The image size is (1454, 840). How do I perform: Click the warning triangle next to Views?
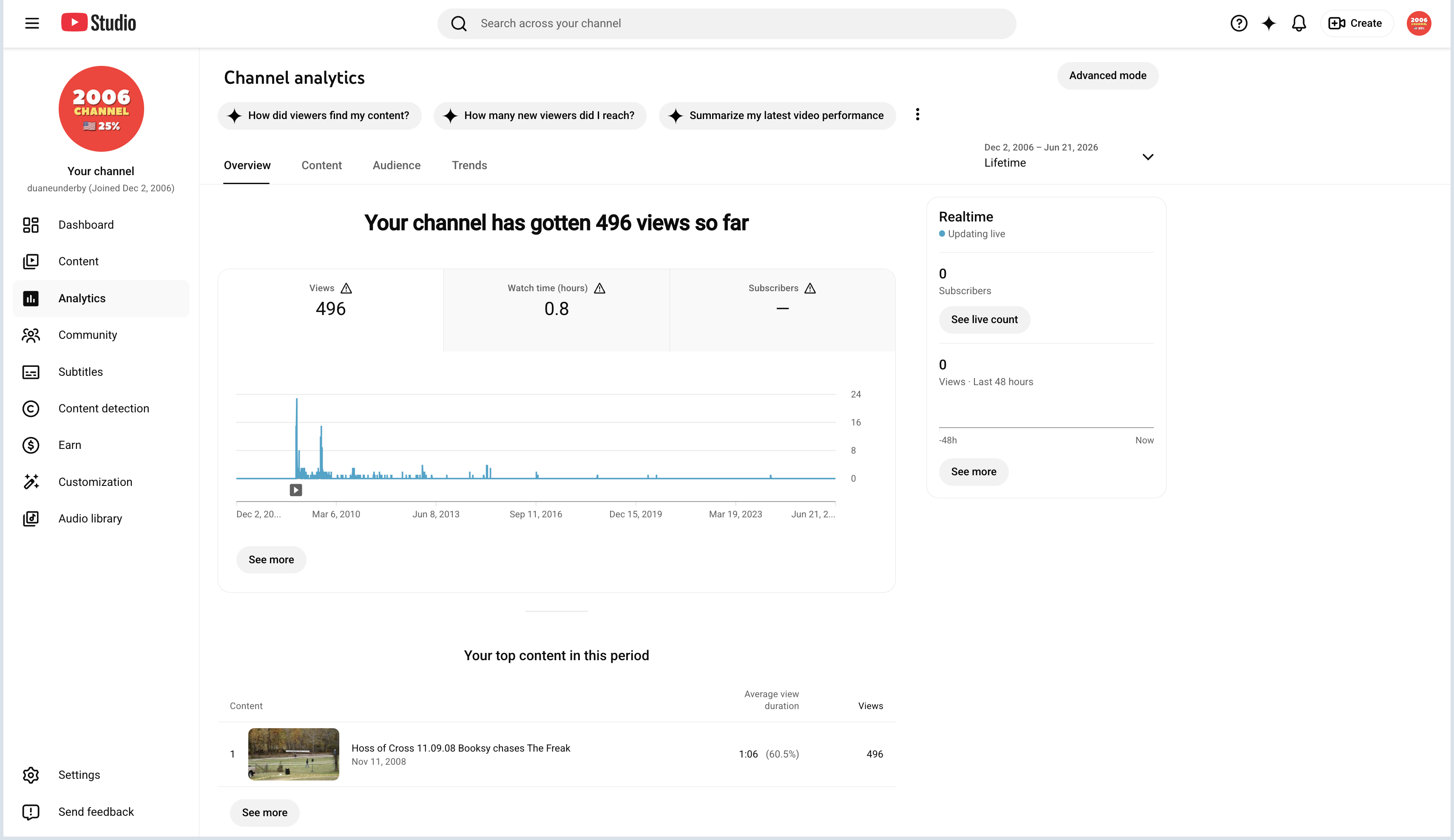point(346,288)
